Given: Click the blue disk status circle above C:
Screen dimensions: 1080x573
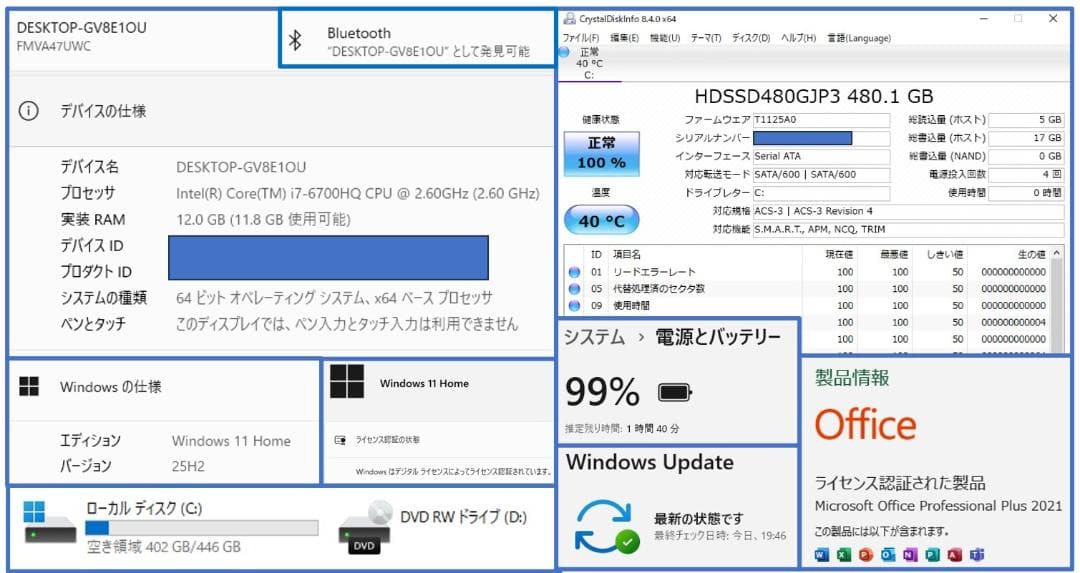Looking at the screenshot, I should click(564, 52).
